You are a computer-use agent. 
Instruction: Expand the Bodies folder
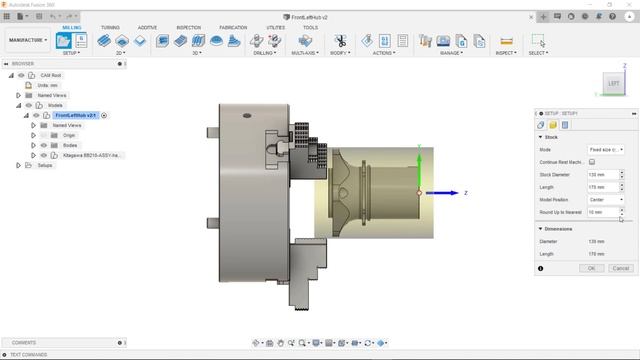click(x=33, y=145)
